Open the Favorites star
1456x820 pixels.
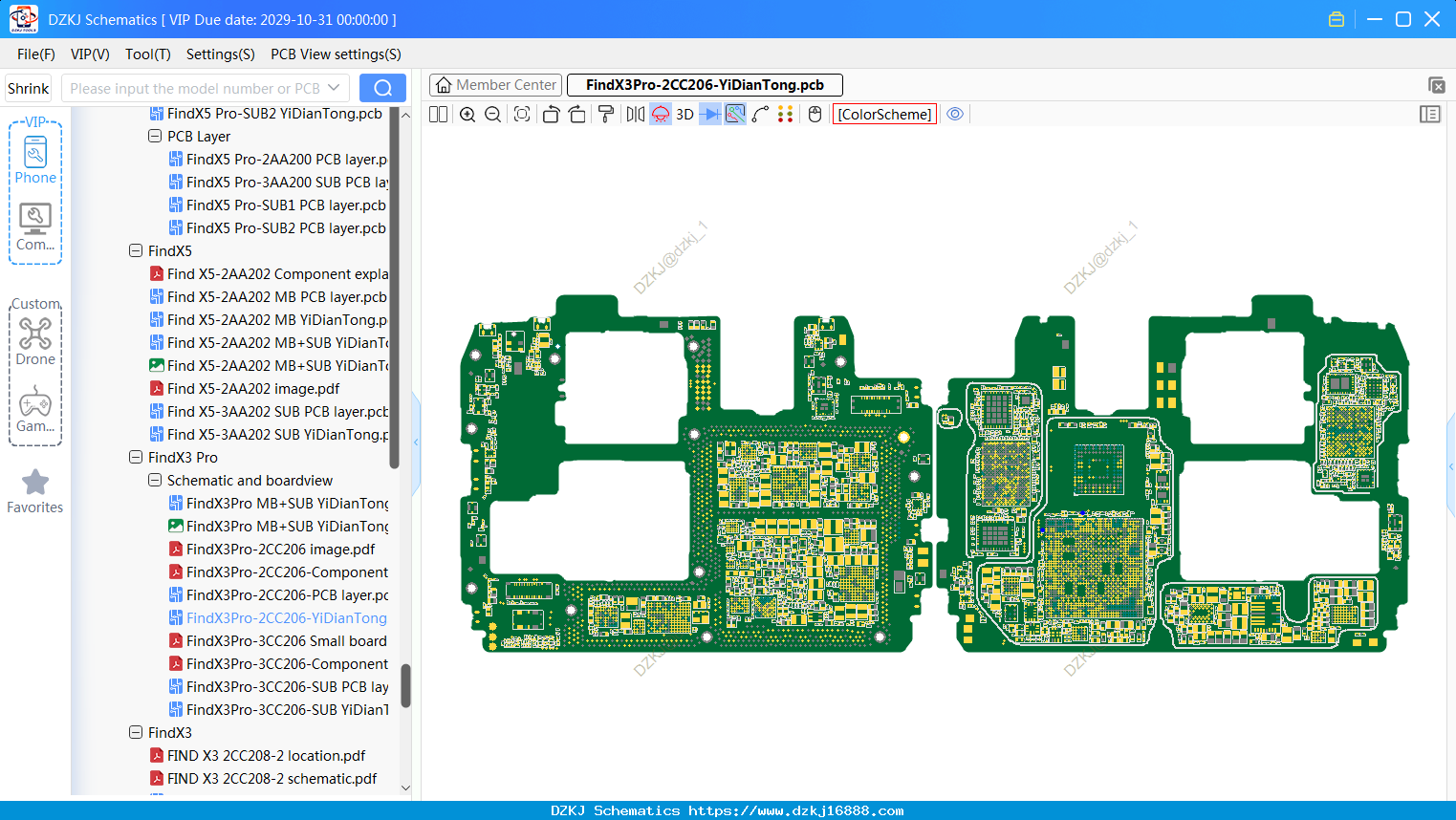point(35,491)
